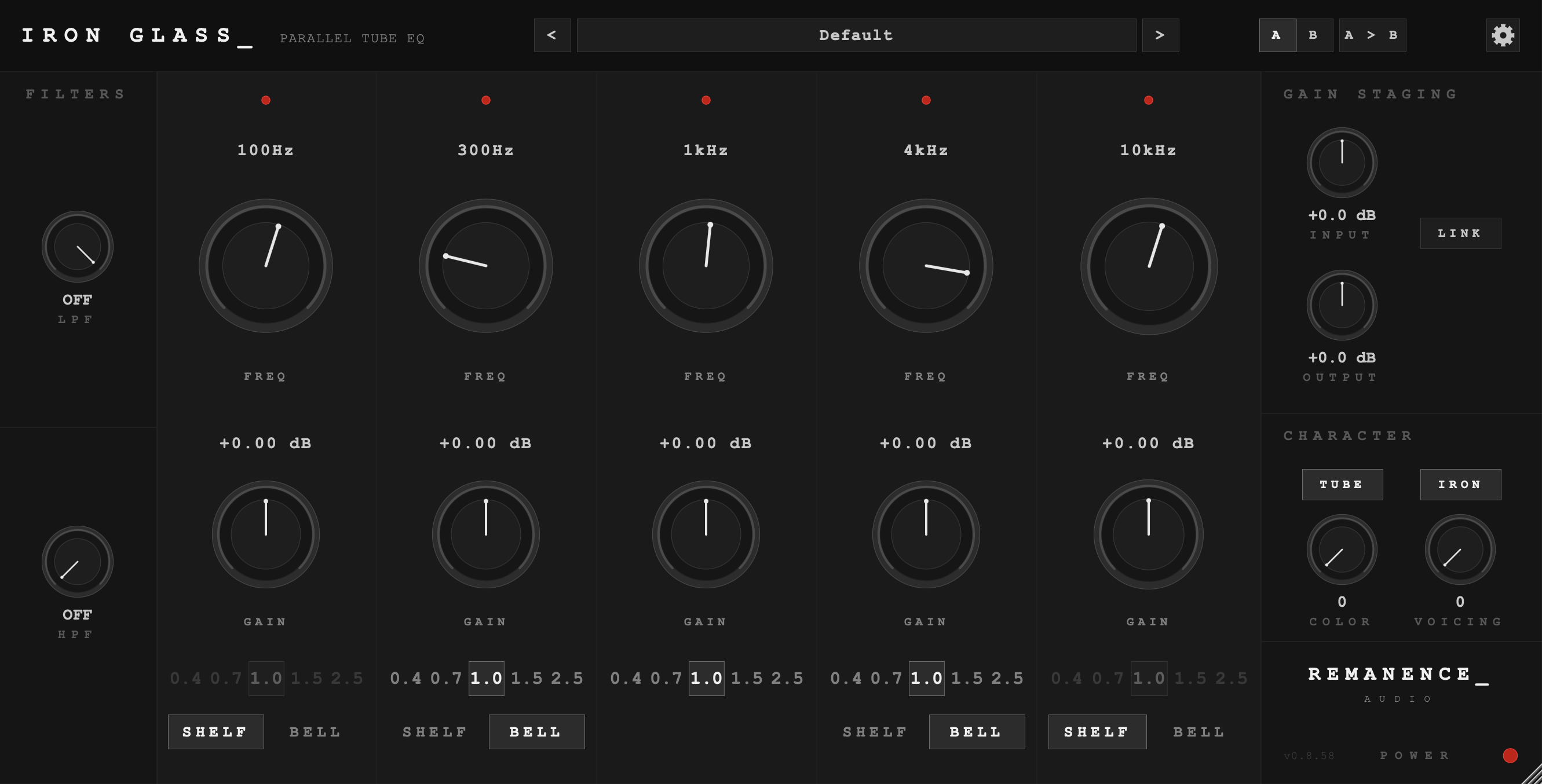Select SHELF for the 4kHz band

pos(875,731)
